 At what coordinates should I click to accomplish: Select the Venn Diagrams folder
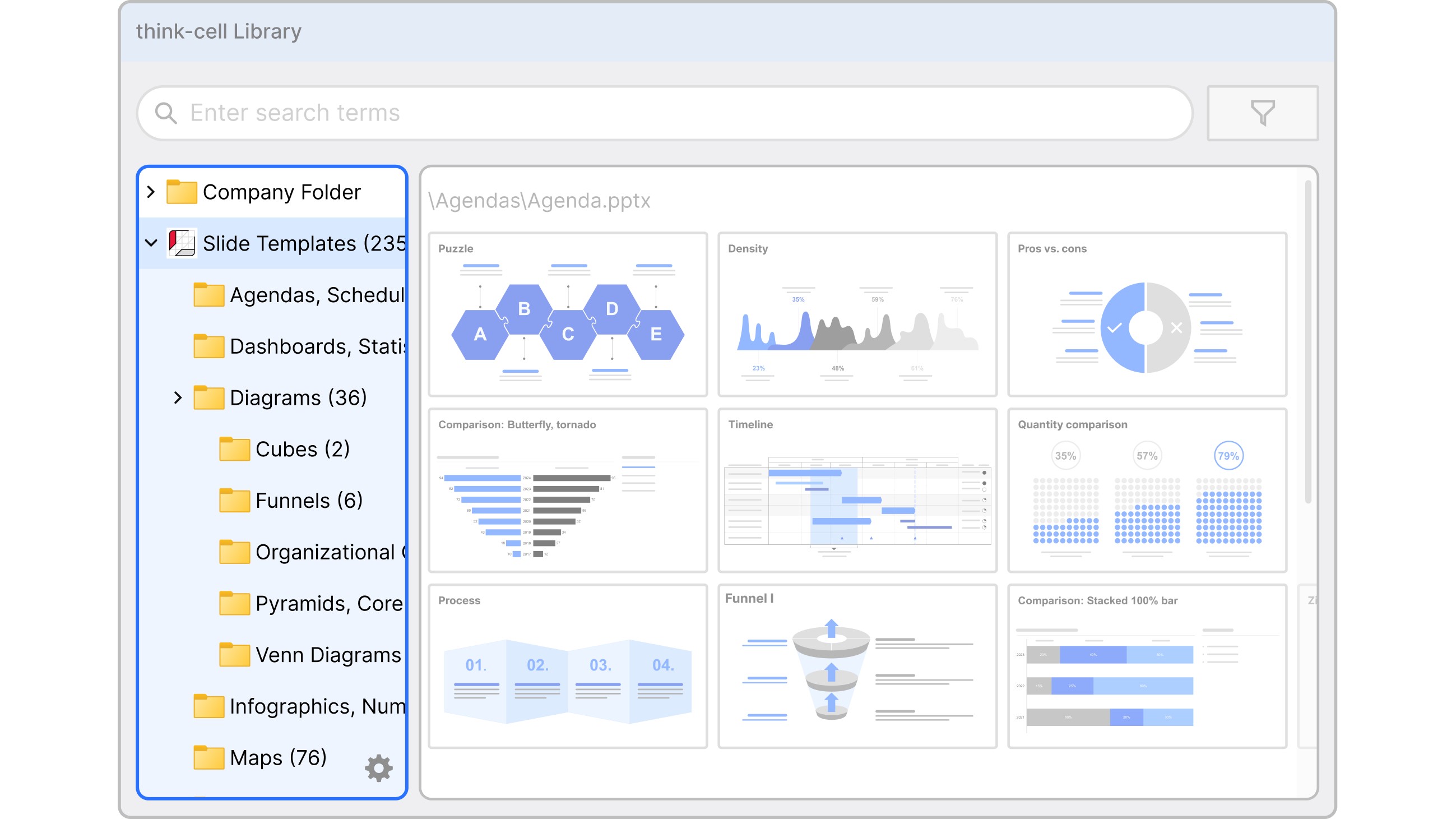328,655
